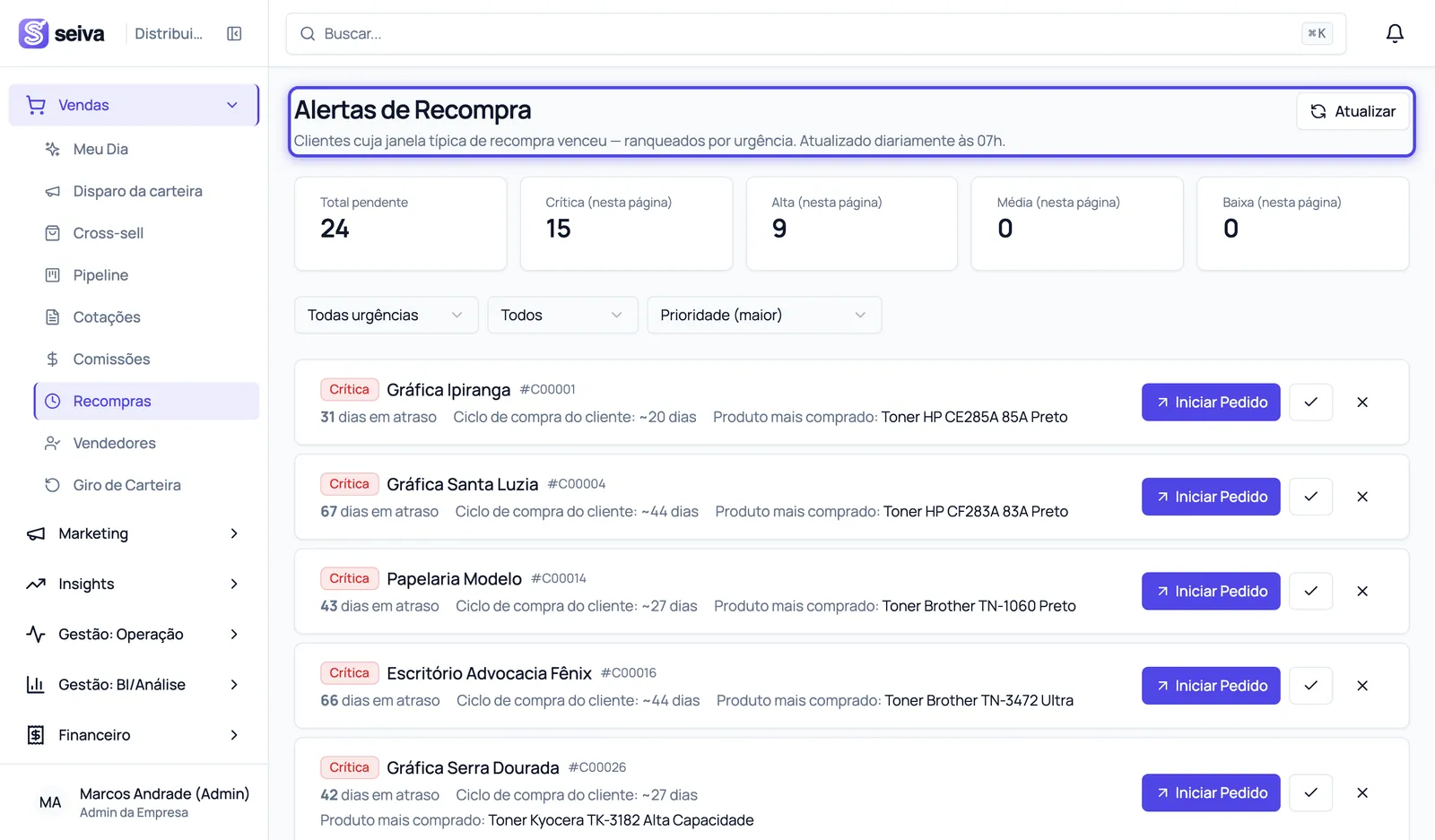Start order for Gráfica Ipiranga
This screenshot has width=1435, height=840.
tap(1211, 403)
